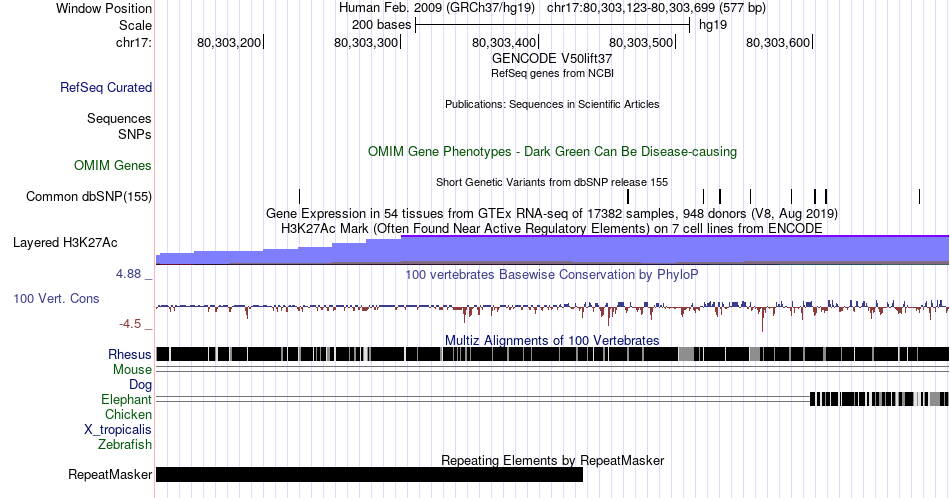Click the SNPs label text
This screenshot has width=950, height=498.
coord(135,134)
